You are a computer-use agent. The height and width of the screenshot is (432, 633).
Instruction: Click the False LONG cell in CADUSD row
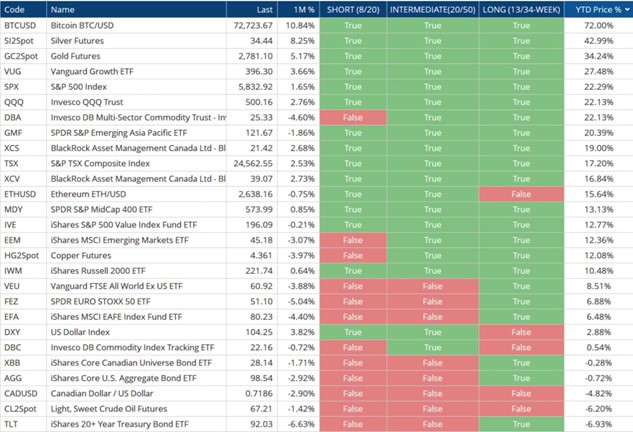[x=521, y=394]
